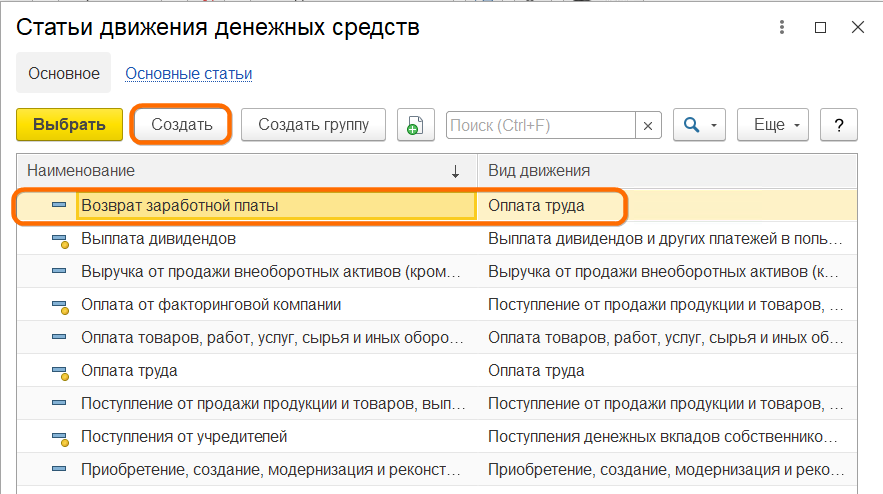Screen dimensions: 883x494
Task: Click the row icon of Выплата дивидендов
Action: coord(60,241)
